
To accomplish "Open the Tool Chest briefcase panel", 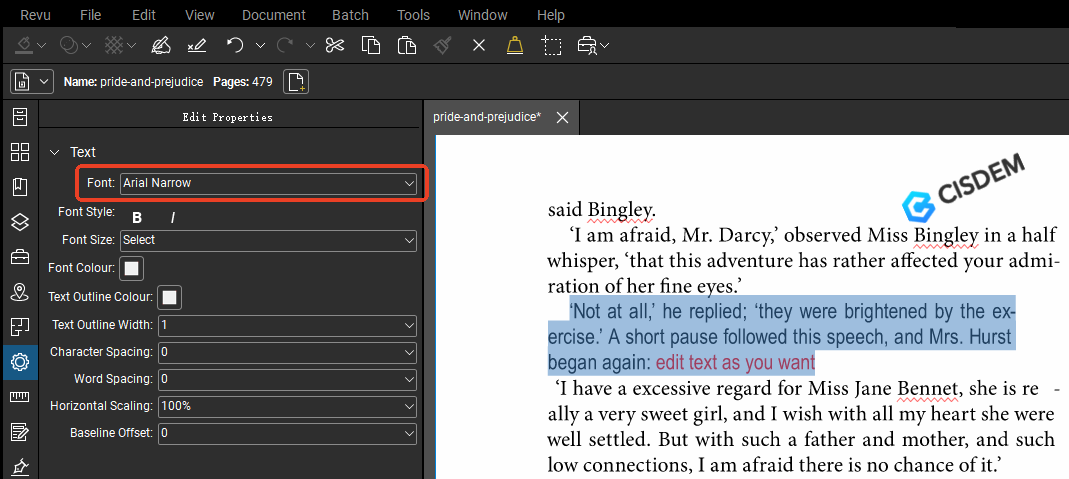I will point(20,257).
